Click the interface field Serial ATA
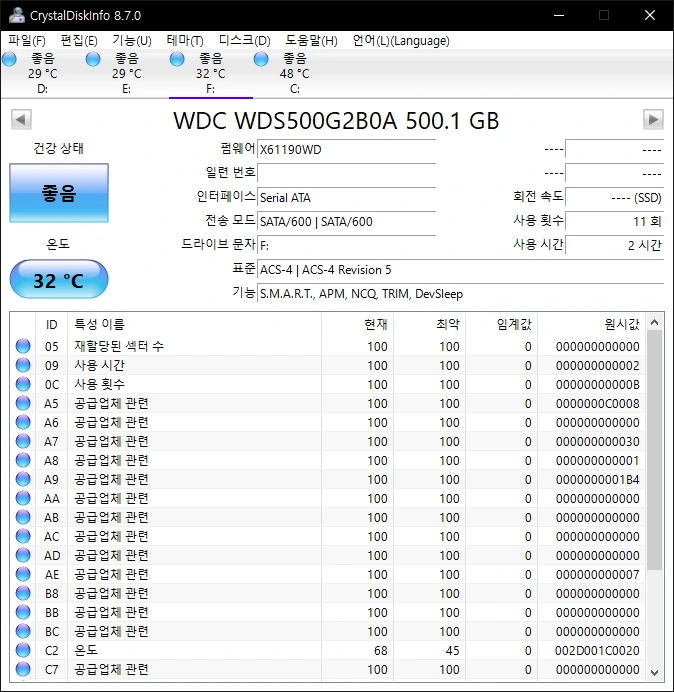 coord(346,197)
